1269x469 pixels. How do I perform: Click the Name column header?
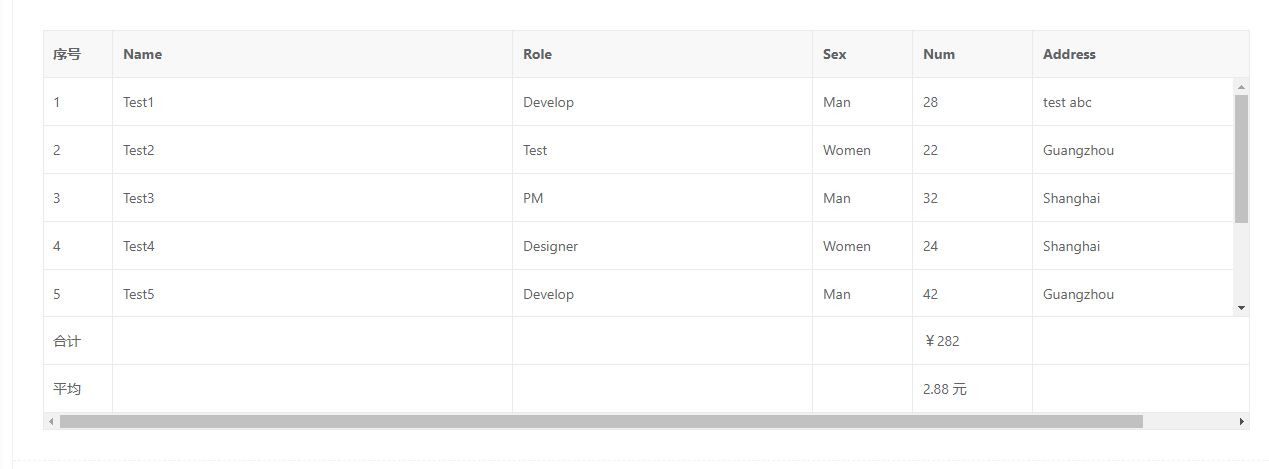point(143,55)
